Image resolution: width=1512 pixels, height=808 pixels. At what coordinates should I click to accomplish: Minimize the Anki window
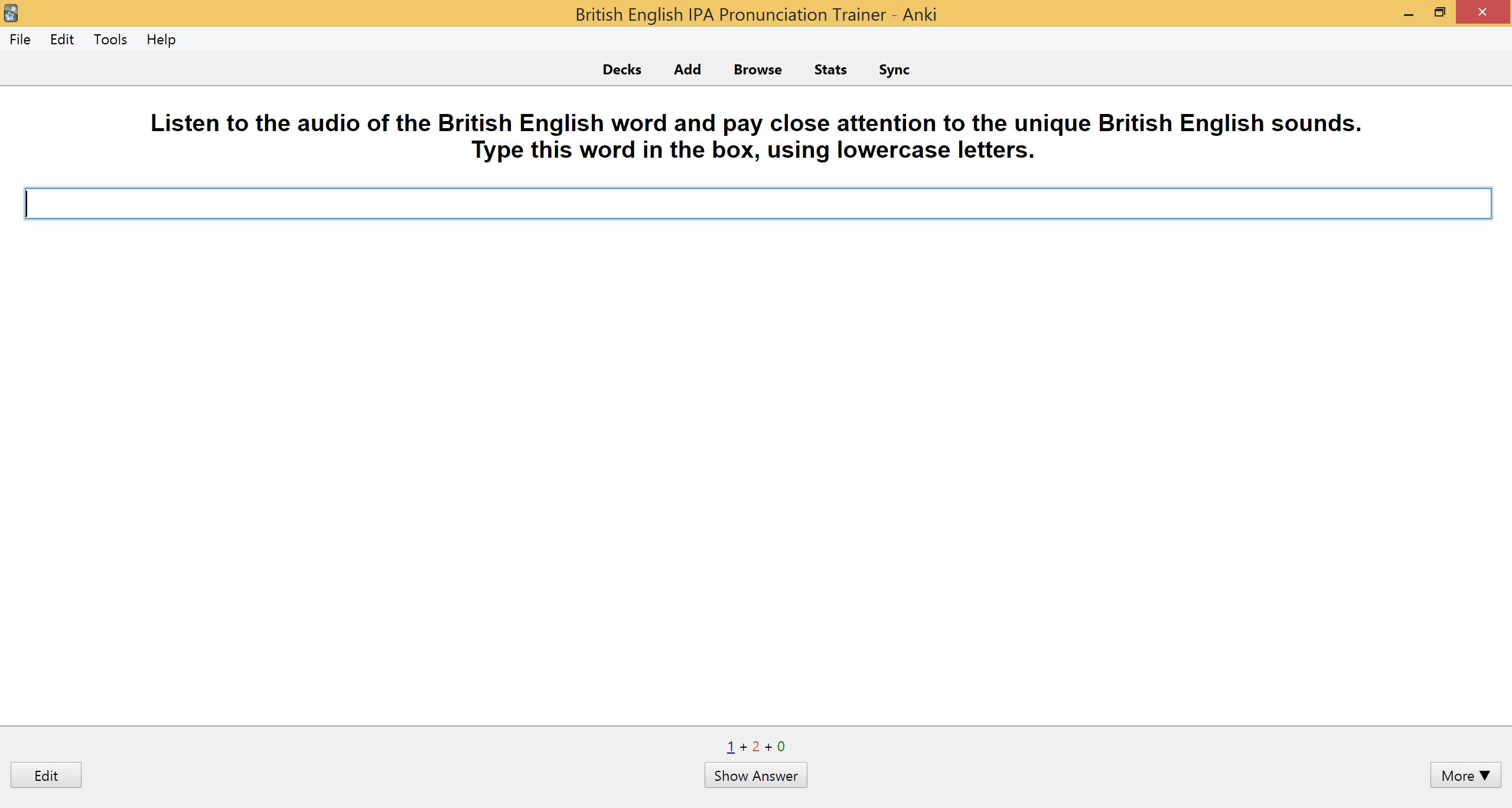[x=1409, y=13]
